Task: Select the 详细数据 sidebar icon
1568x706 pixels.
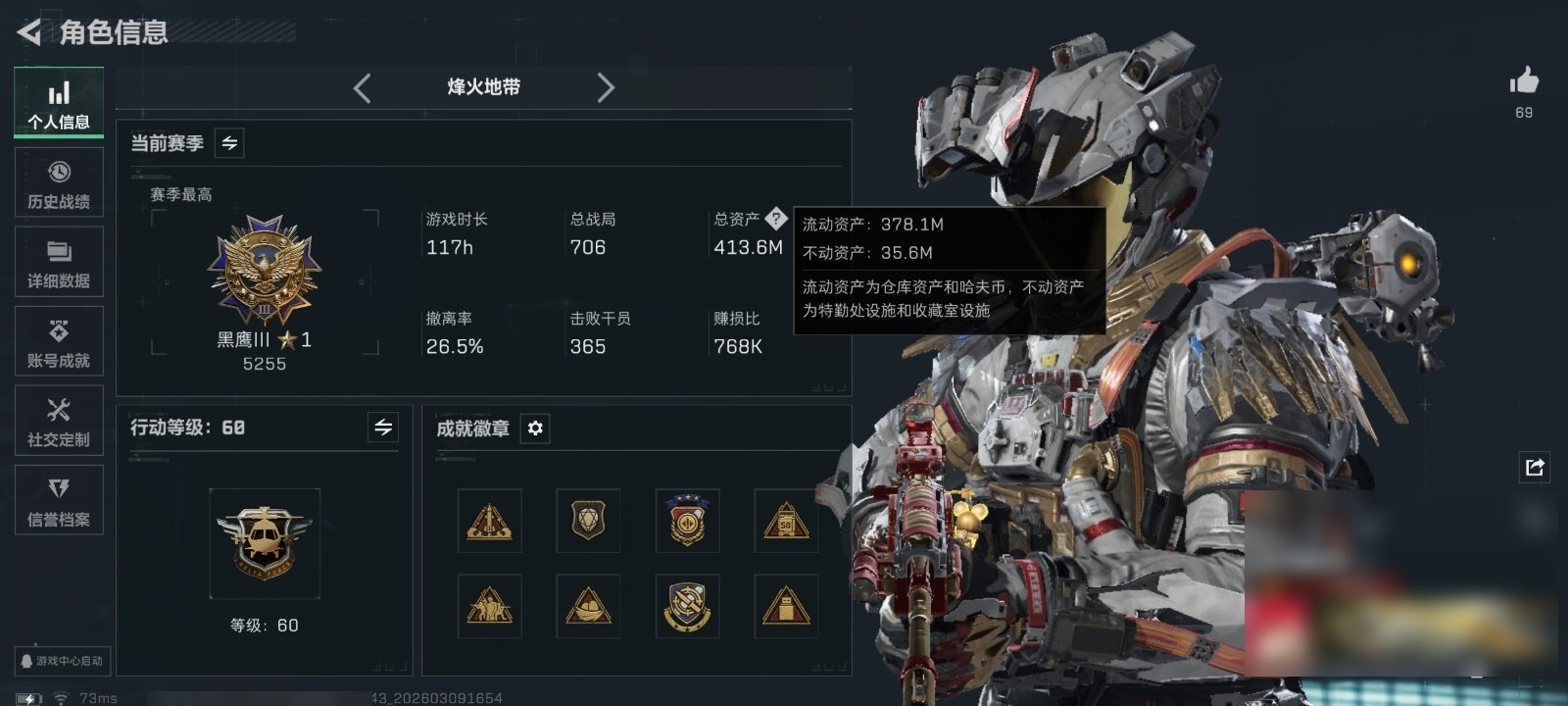Action: [x=59, y=262]
